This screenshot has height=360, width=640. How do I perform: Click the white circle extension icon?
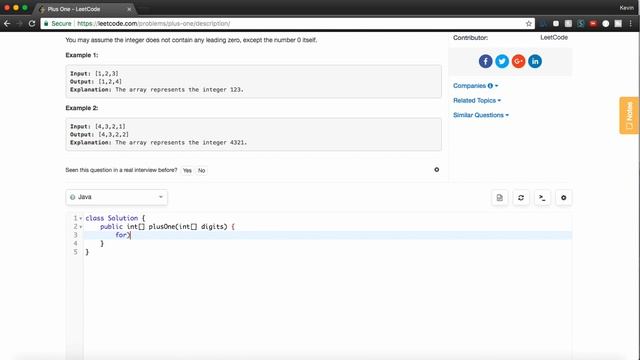606,24
